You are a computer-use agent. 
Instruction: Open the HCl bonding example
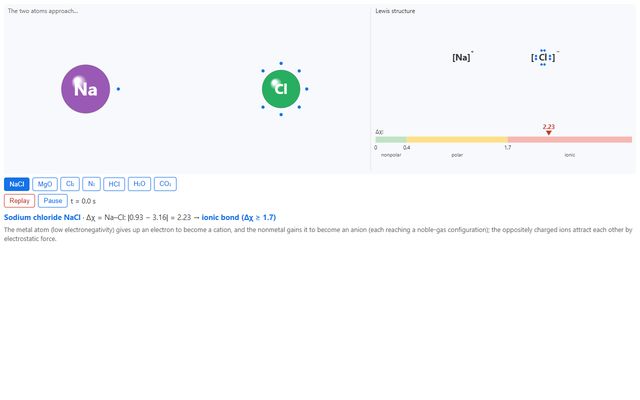(x=114, y=184)
